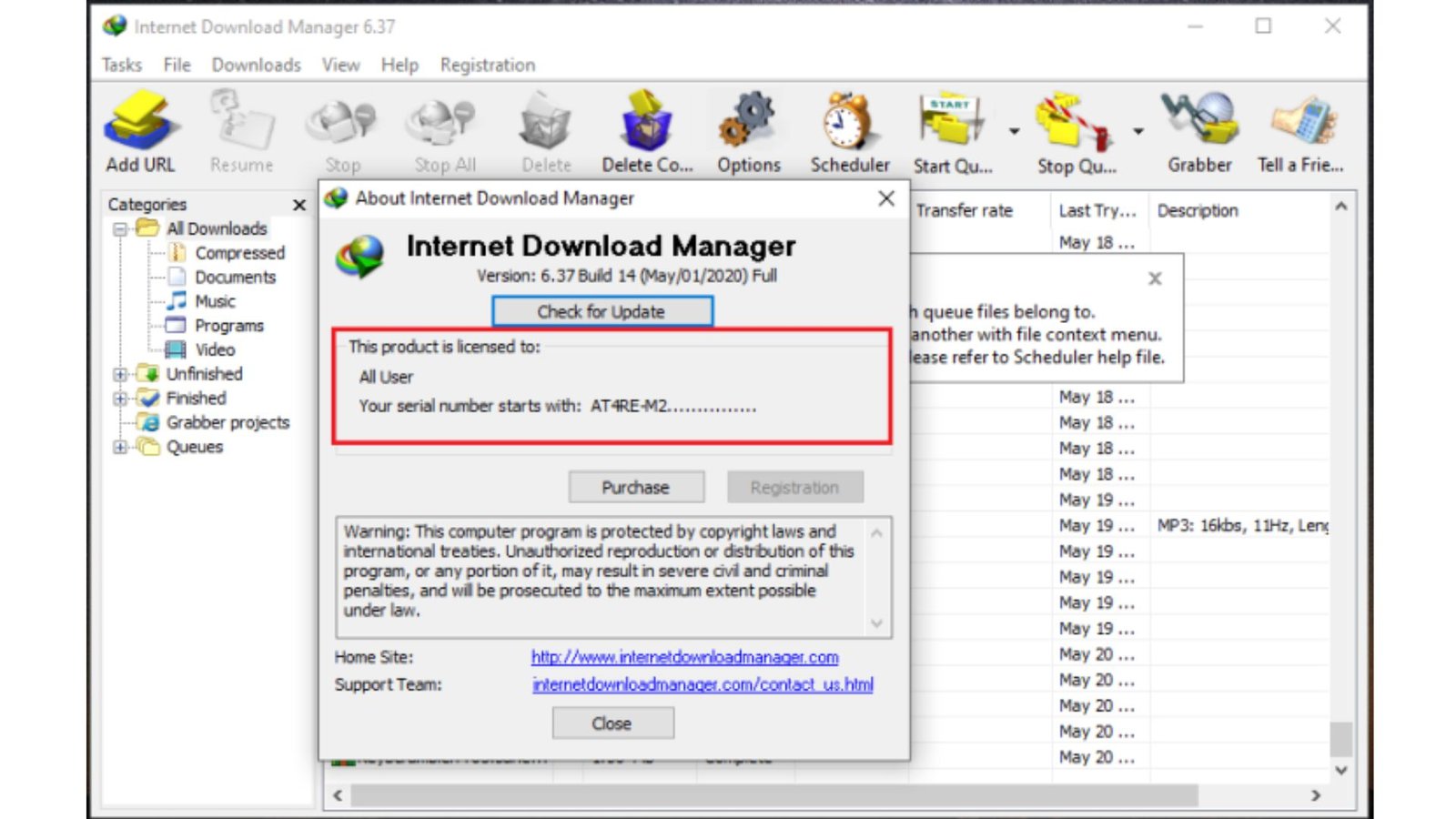Select the Queues category

point(194,447)
